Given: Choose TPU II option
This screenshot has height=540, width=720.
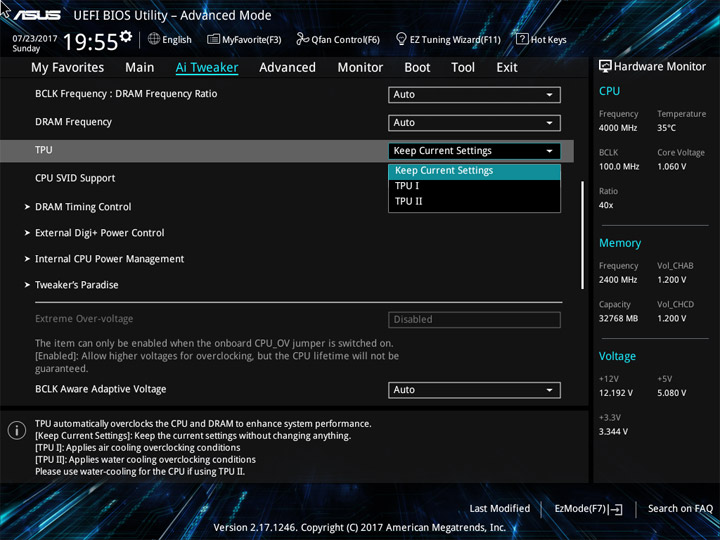Looking at the screenshot, I should click(474, 201).
